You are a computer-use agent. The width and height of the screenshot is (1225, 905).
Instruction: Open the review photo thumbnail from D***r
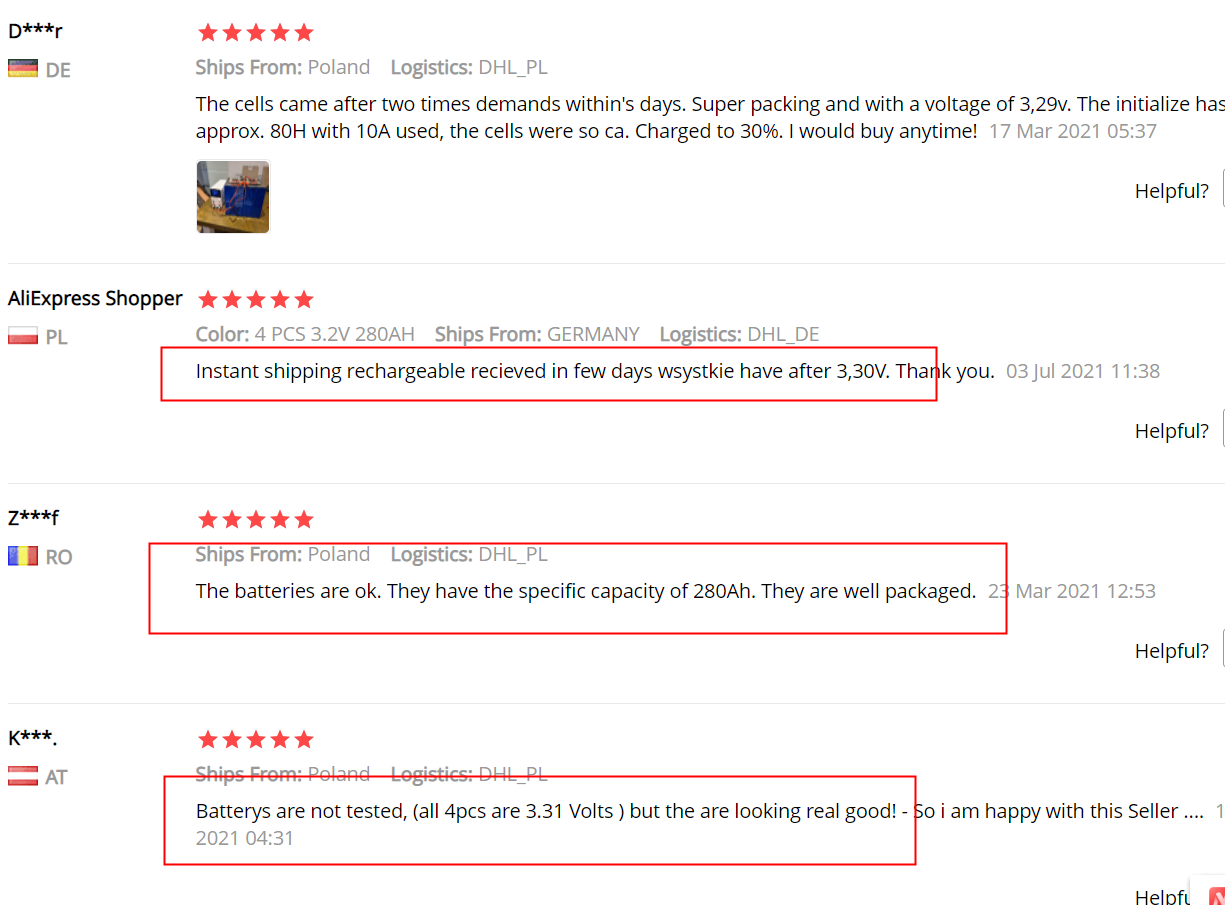pyautogui.click(x=233, y=197)
